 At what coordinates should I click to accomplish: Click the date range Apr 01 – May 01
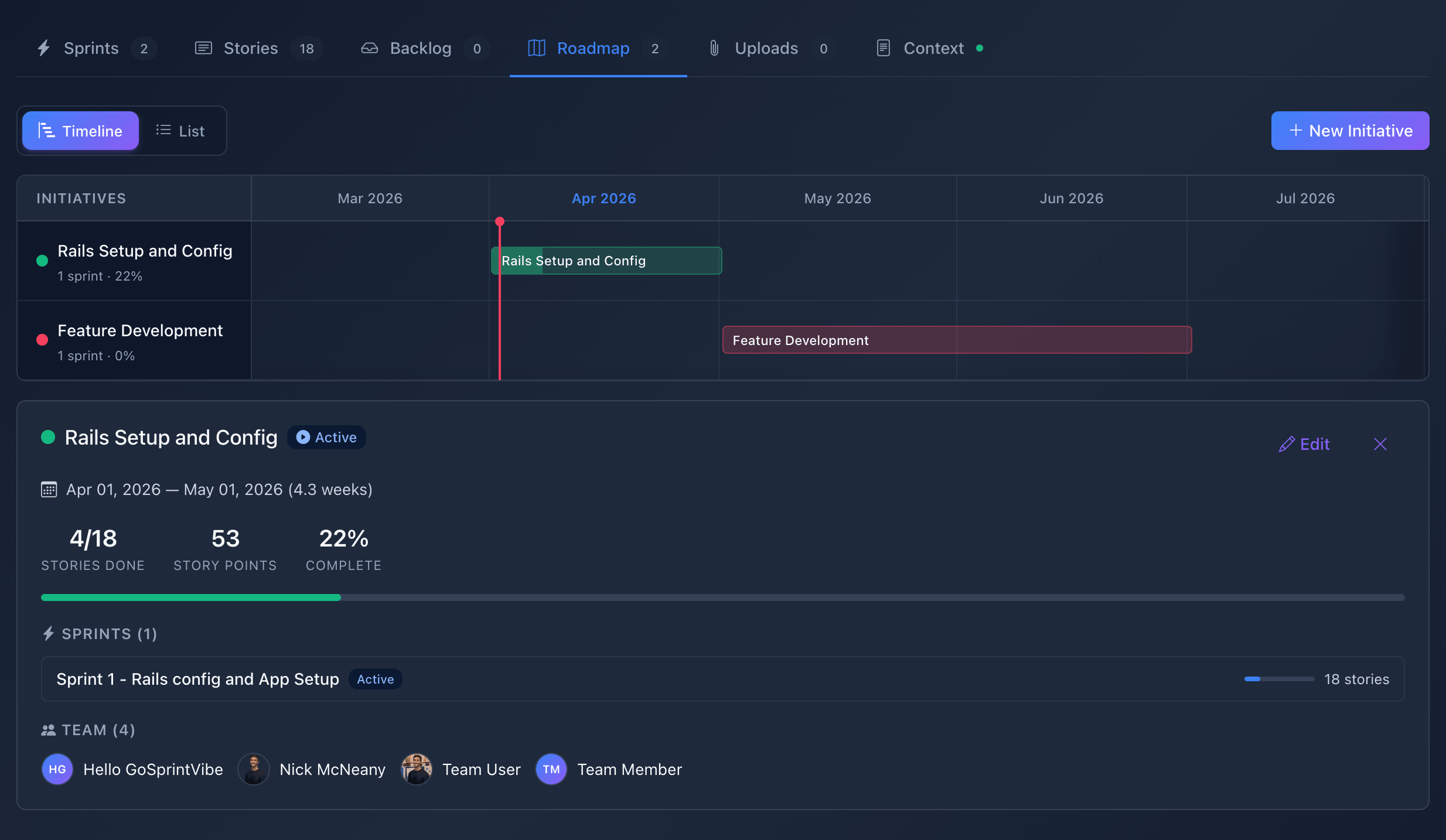tap(220, 489)
